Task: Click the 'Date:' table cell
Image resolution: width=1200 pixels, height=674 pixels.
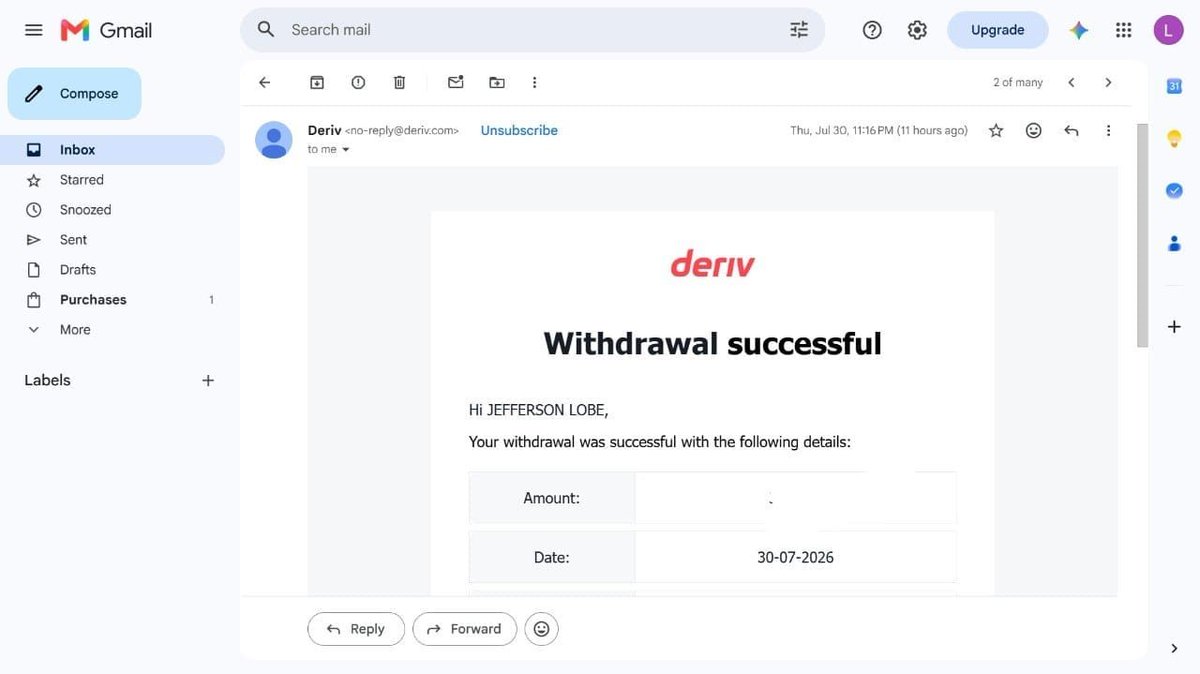Action: pyautogui.click(x=552, y=557)
